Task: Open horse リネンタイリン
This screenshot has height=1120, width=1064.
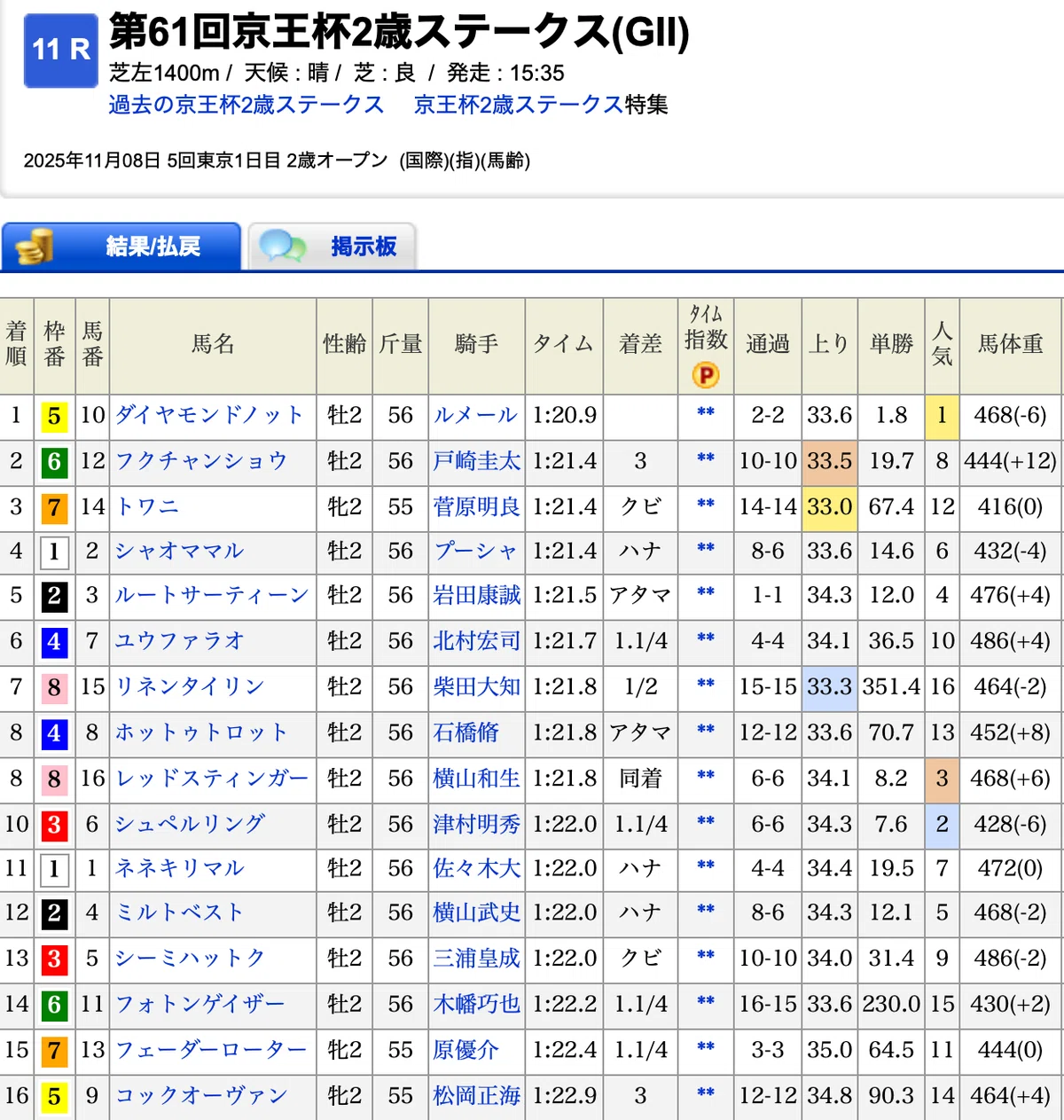Action: pos(190,686)
